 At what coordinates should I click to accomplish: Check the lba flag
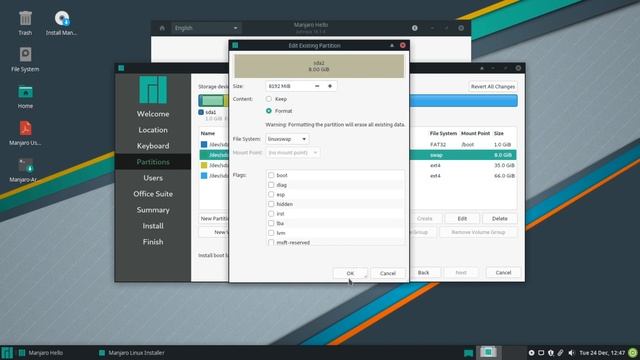click(x=271, y=223)
